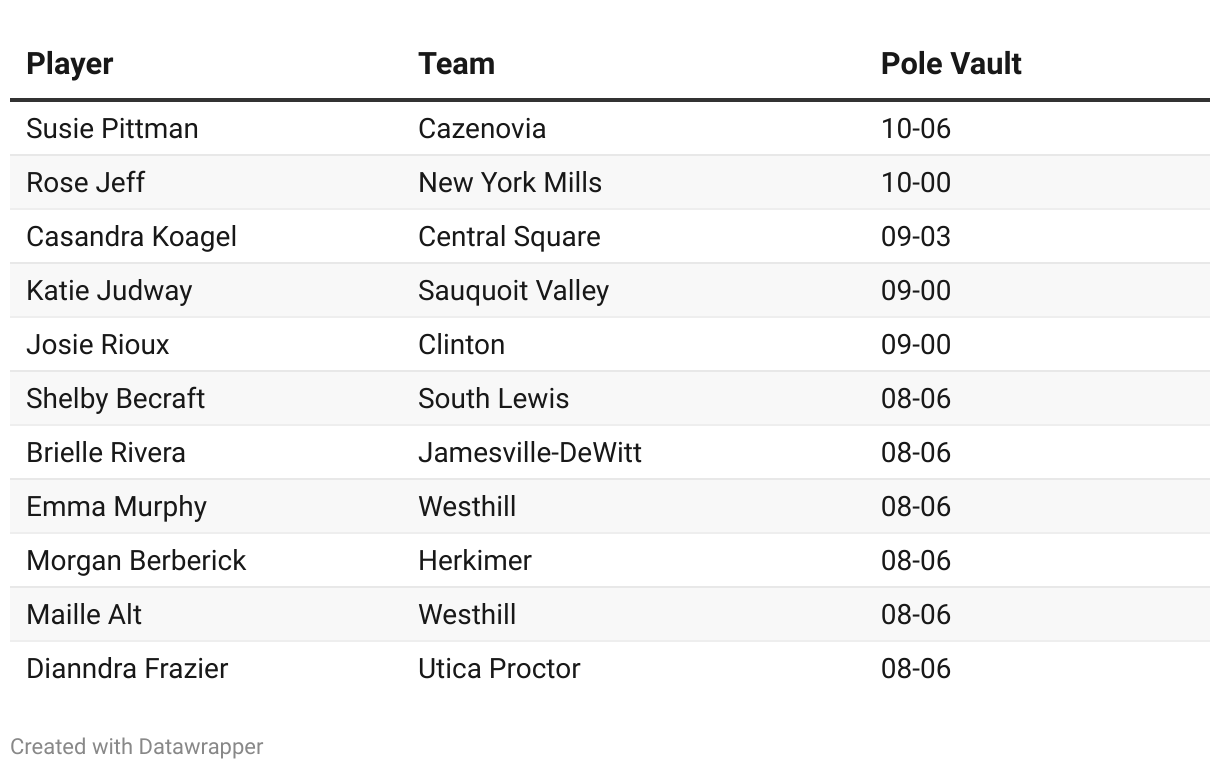
Task: Click the Casandra Koagel name
Action: [x=131, y=237]
